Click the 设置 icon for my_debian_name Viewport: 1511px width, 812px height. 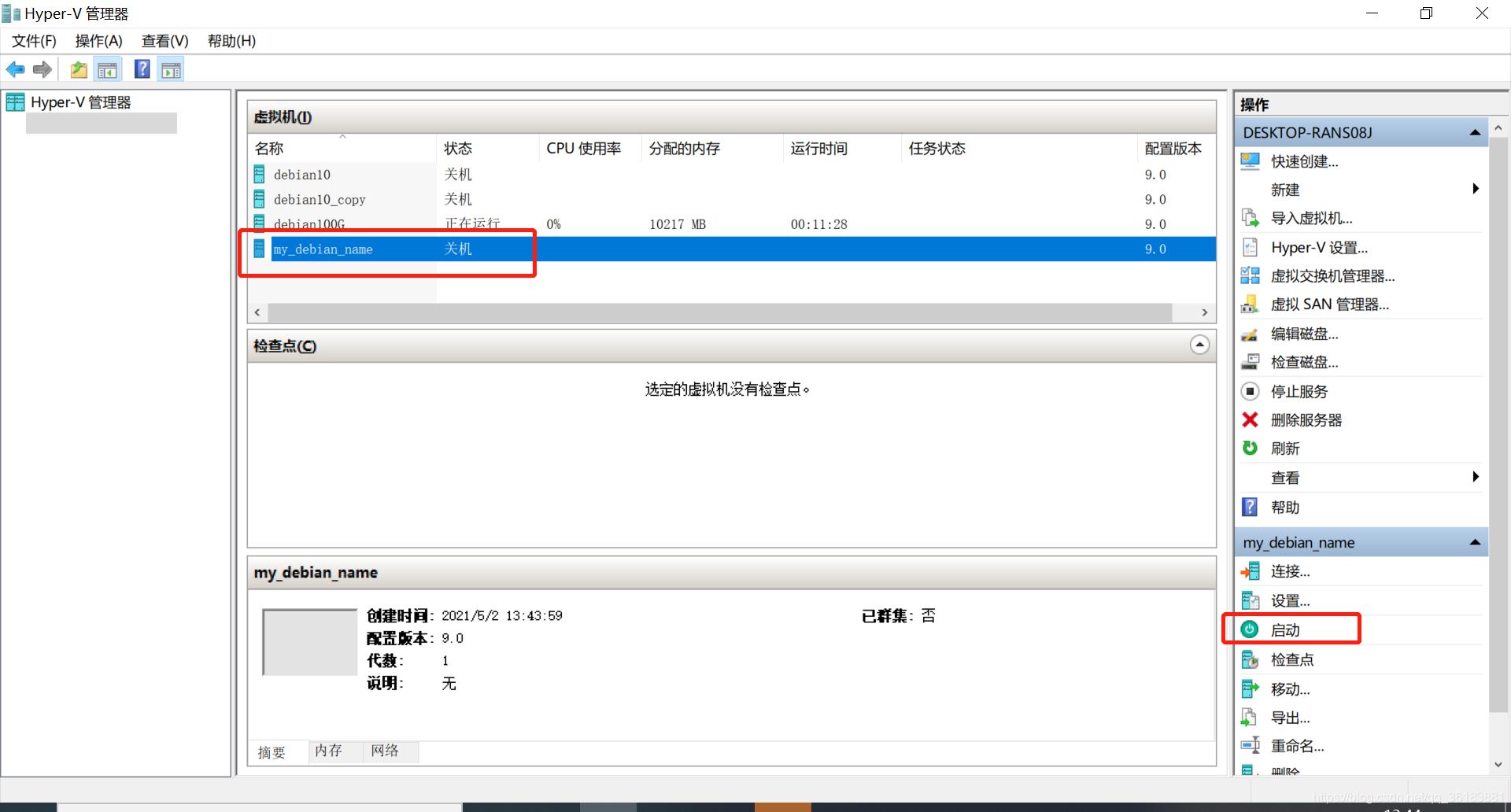click(x=1250, y=600)
